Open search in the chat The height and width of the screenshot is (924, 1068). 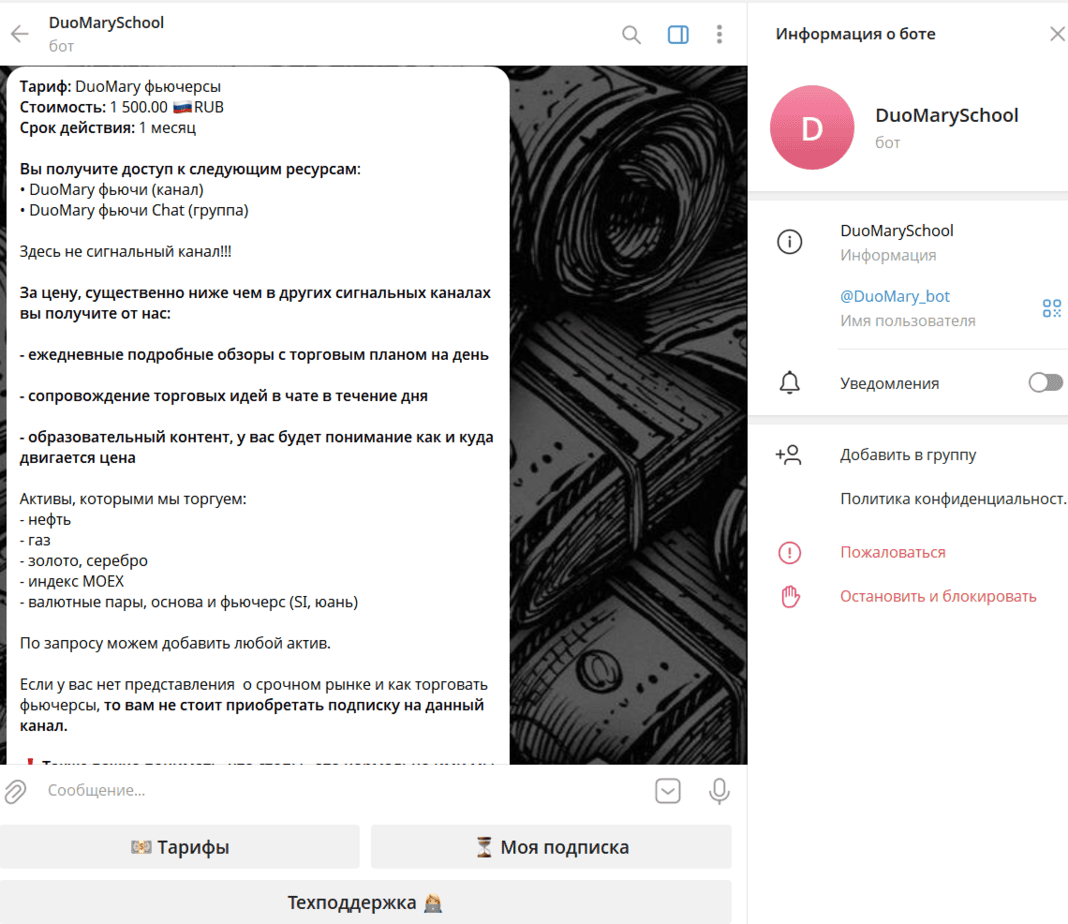631,35
